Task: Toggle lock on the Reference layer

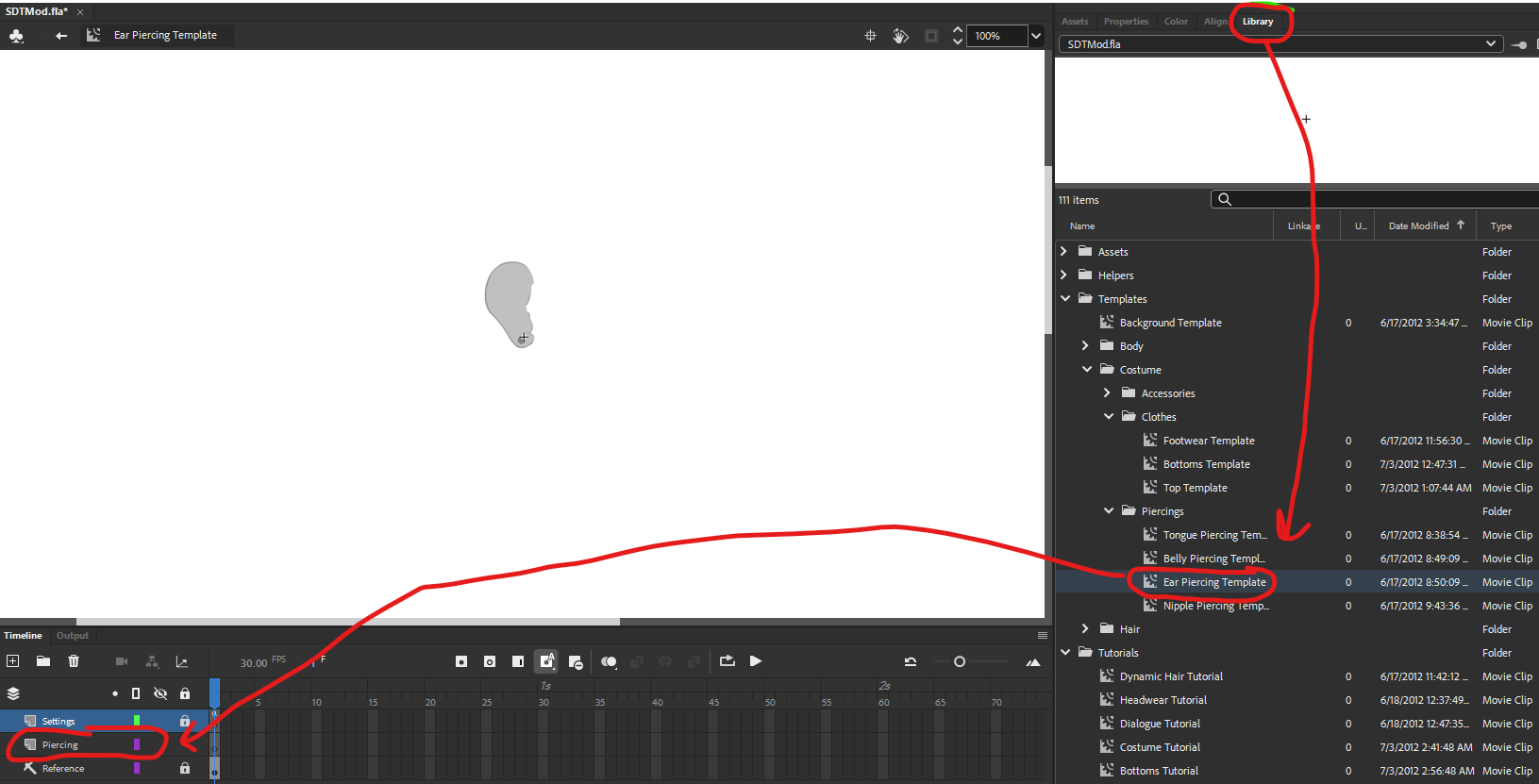Action: point(185,768)
